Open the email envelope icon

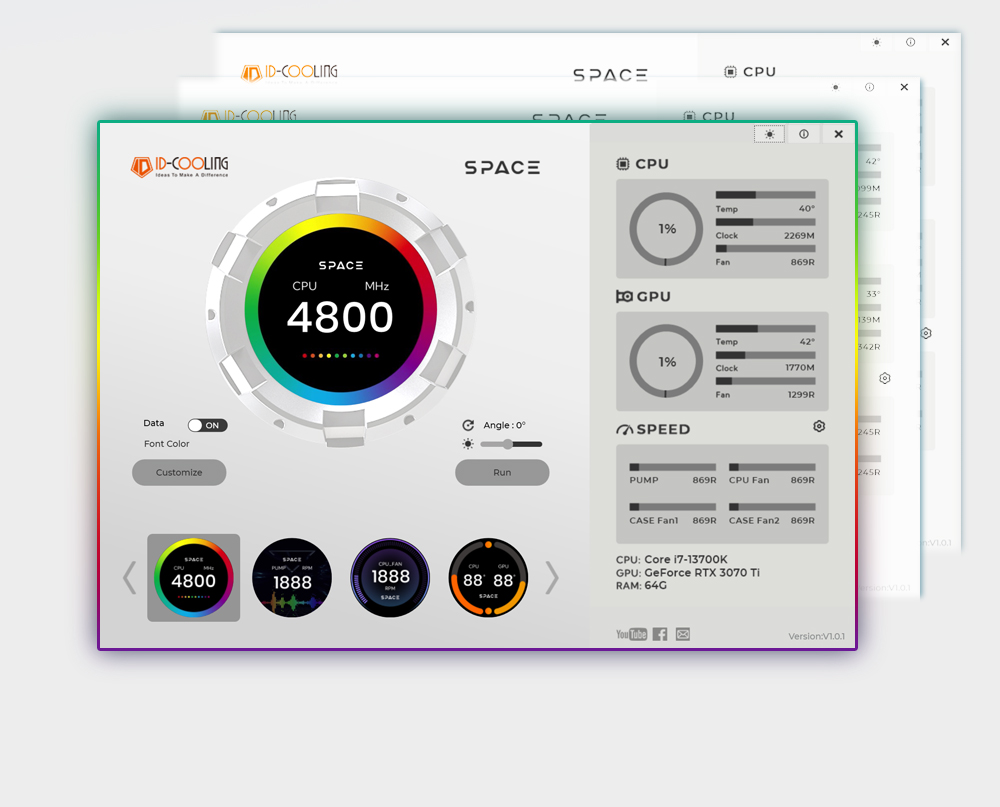(x=683, y=634)
